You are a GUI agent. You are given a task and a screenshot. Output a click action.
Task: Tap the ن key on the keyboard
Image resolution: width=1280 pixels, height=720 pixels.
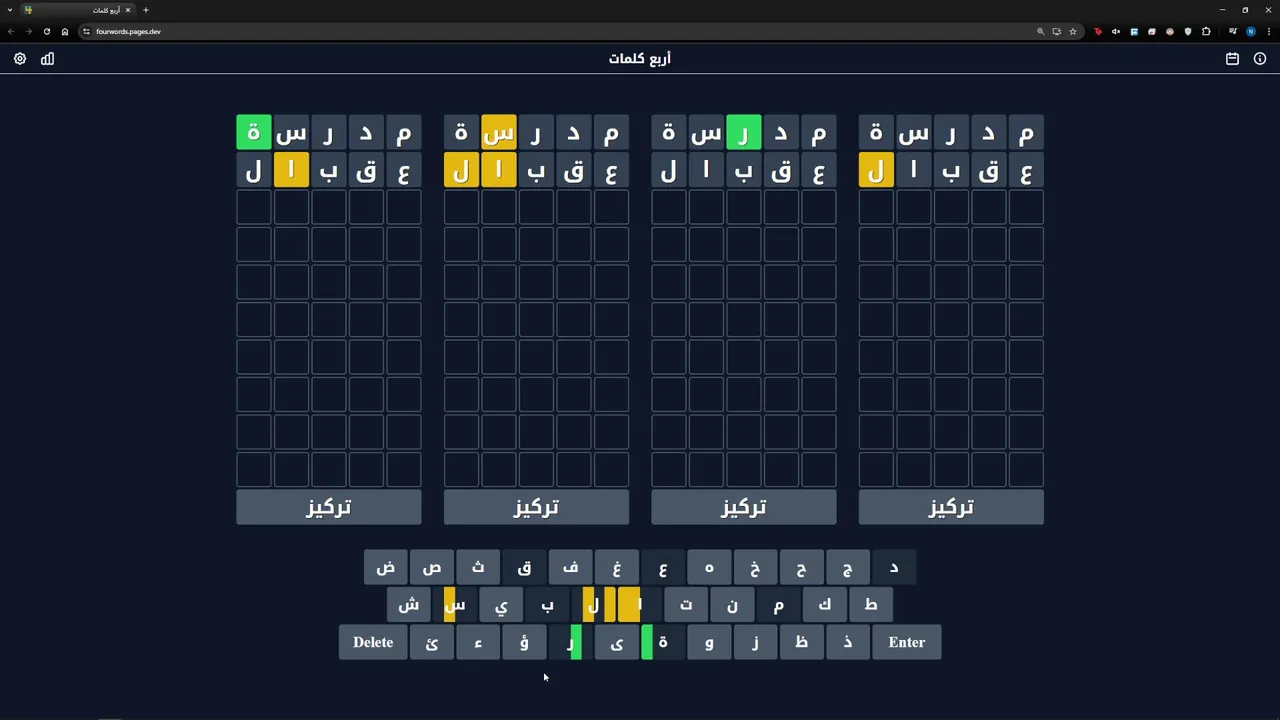click(732, 604)
